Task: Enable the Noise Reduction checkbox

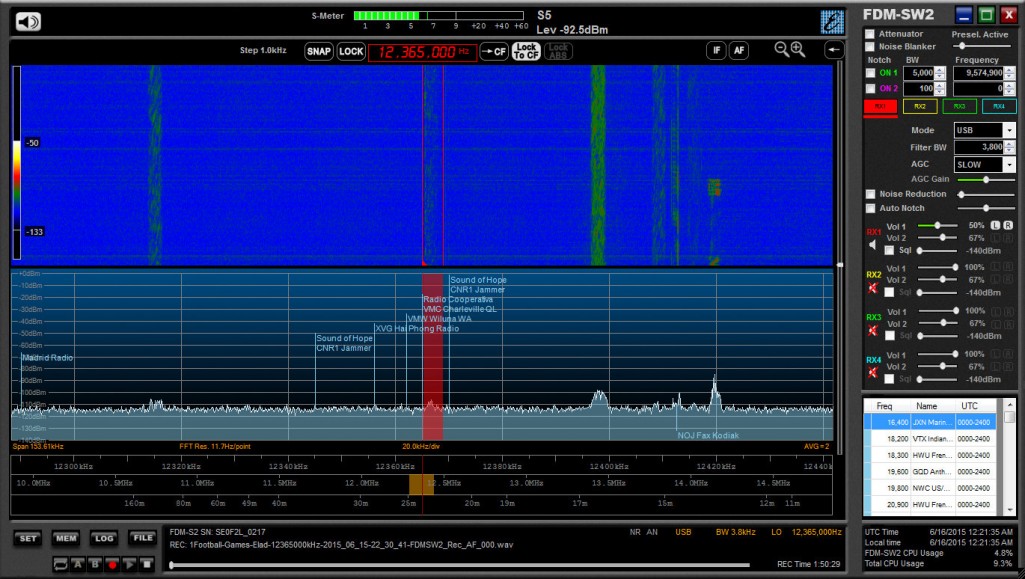Action: [x=870, y=194]
